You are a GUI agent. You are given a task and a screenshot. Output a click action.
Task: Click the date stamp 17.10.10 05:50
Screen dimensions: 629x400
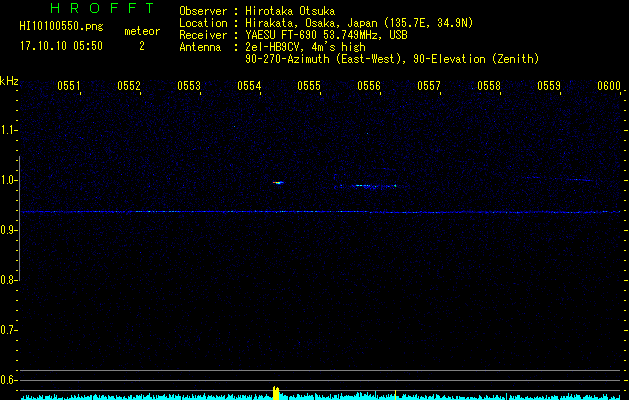coord(61,46)
